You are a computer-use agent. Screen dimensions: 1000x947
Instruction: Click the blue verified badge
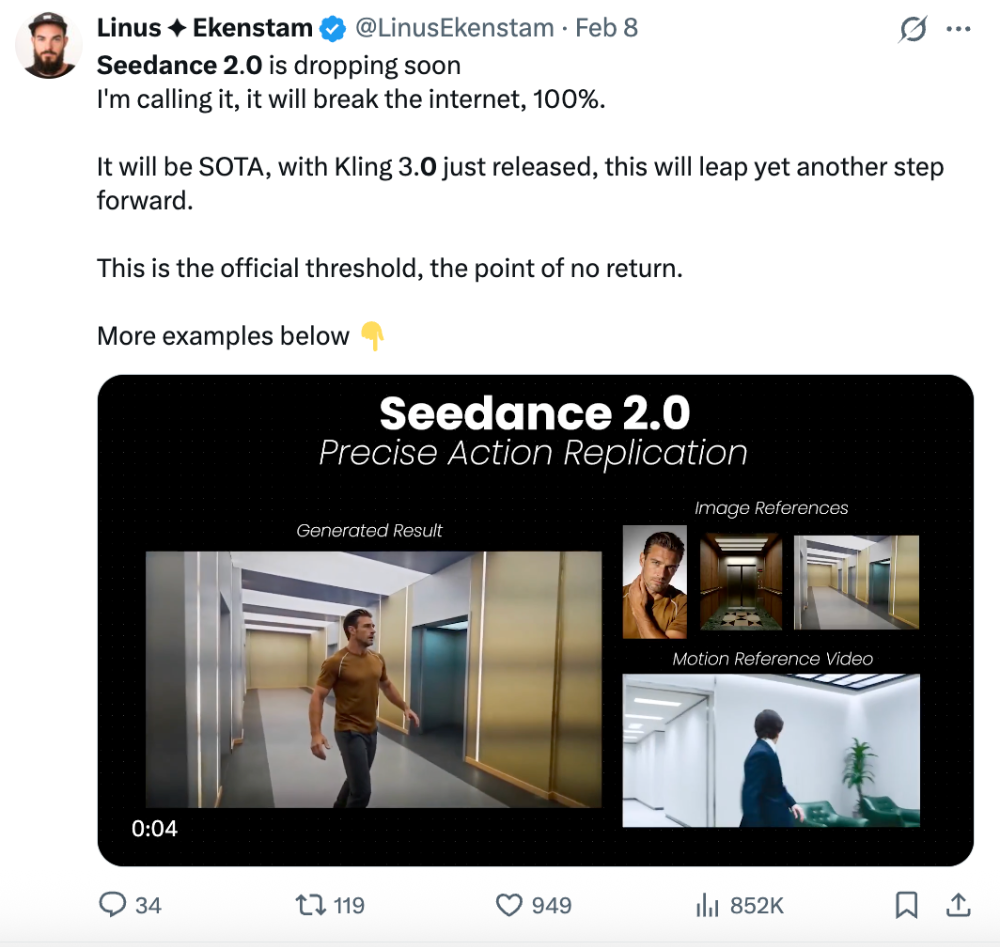332,29
